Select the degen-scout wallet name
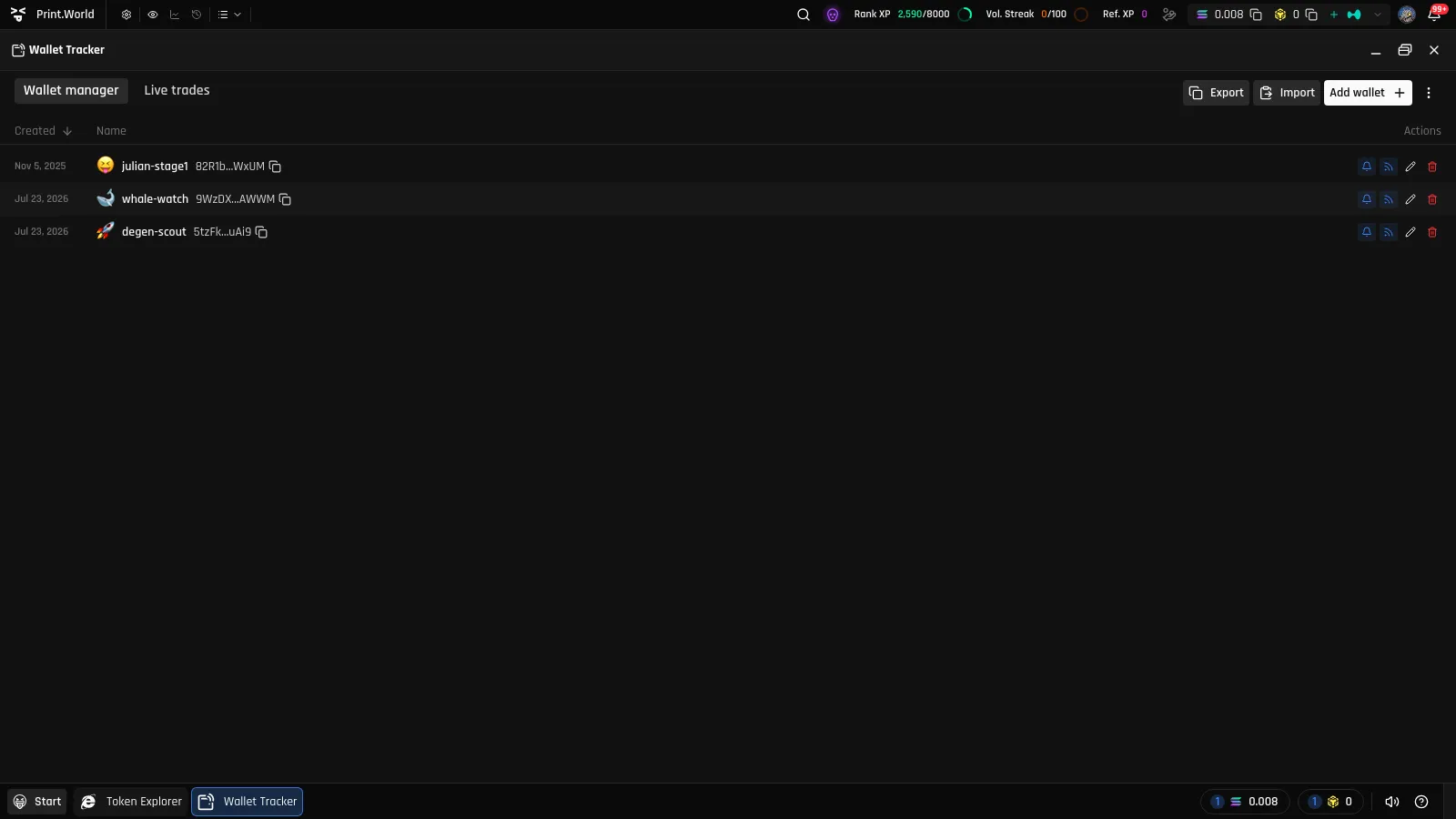Viewport: 1456px width, 819px height. [154, 232]
